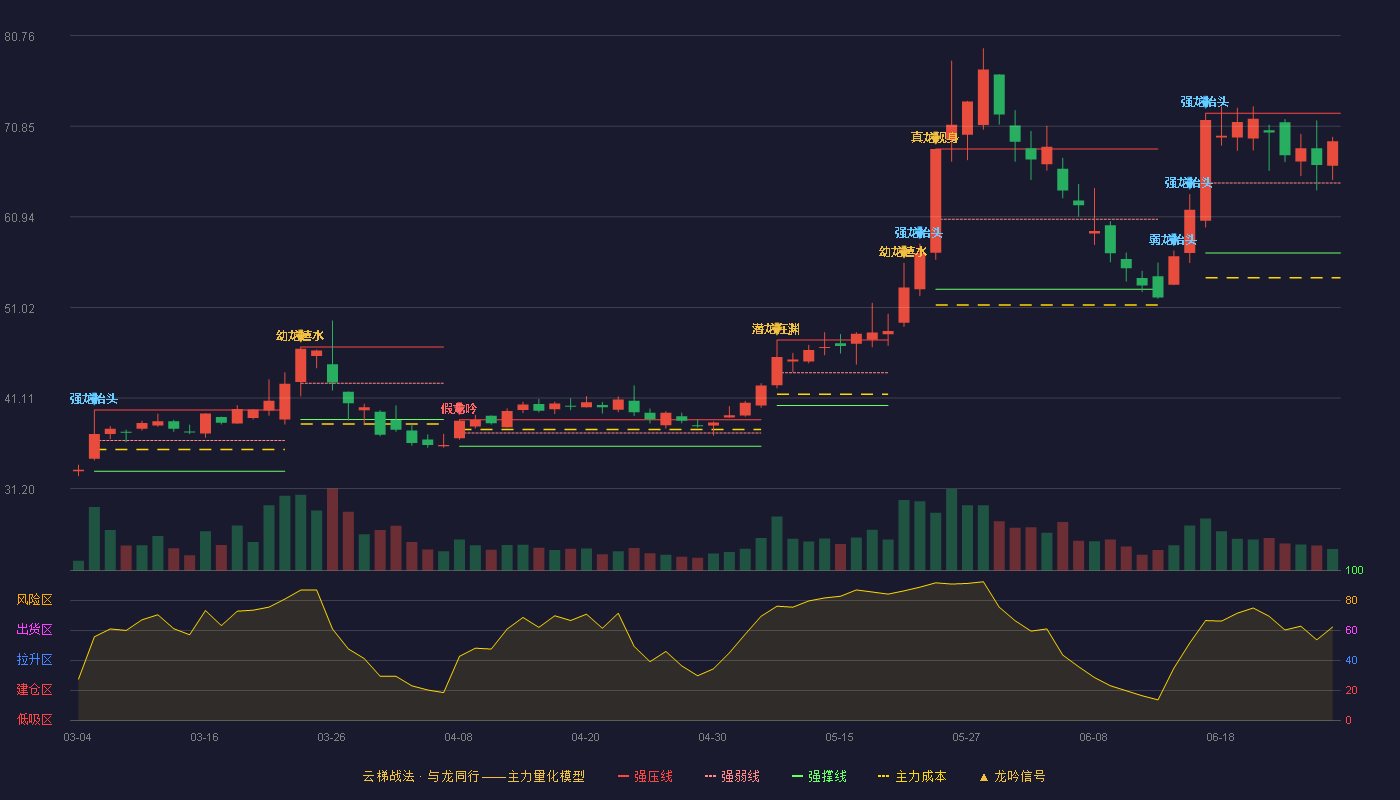Click the 70.85 price axis label
Viewport: 1400px width, 800px height.
point(19,128)
